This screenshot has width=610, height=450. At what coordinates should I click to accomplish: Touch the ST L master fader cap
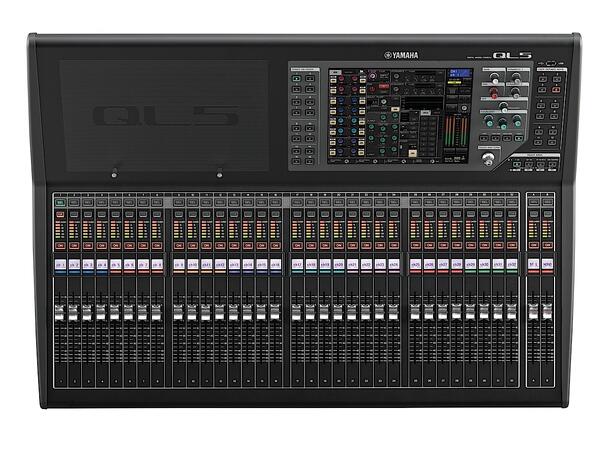click(533, 312)
